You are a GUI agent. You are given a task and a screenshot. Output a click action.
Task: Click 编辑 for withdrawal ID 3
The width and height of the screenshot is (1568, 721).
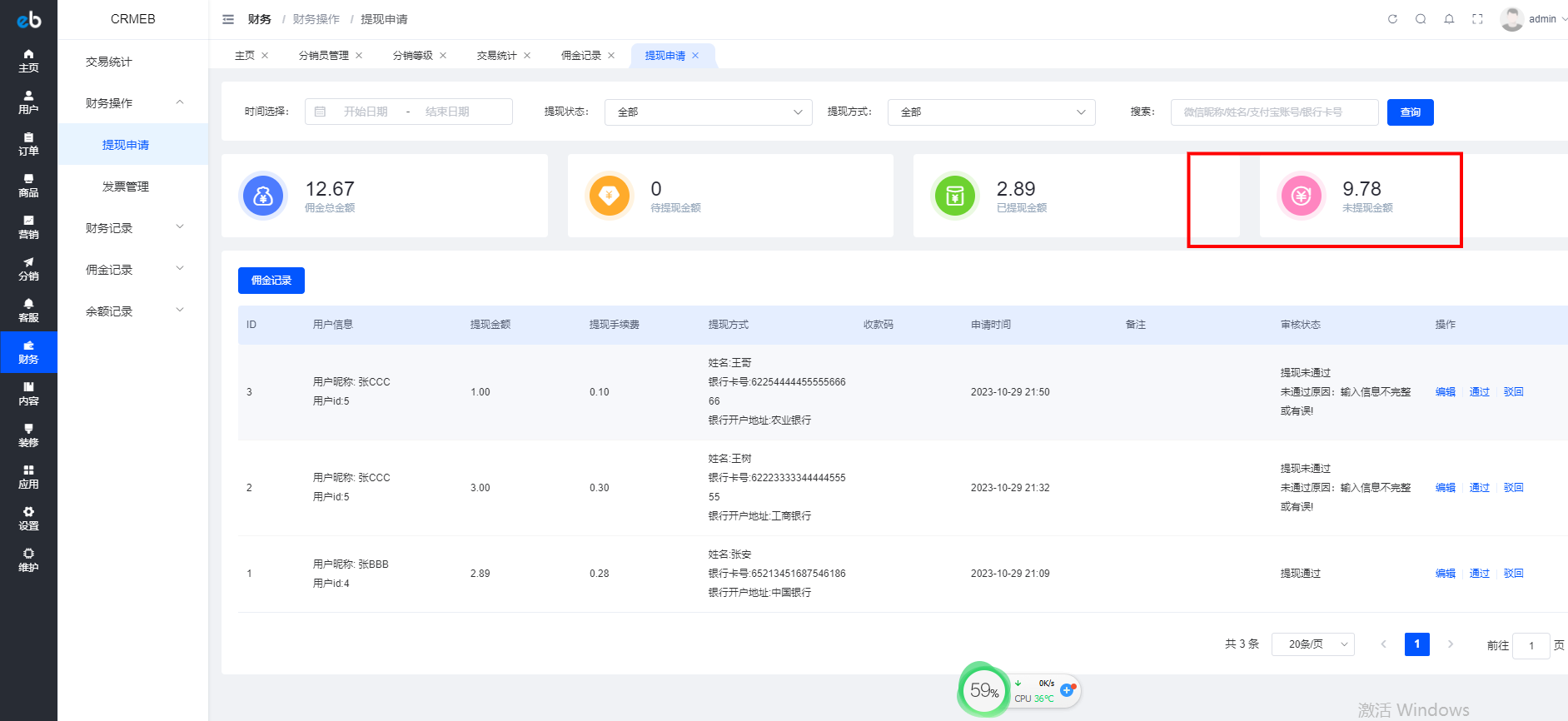[1446, 392]
